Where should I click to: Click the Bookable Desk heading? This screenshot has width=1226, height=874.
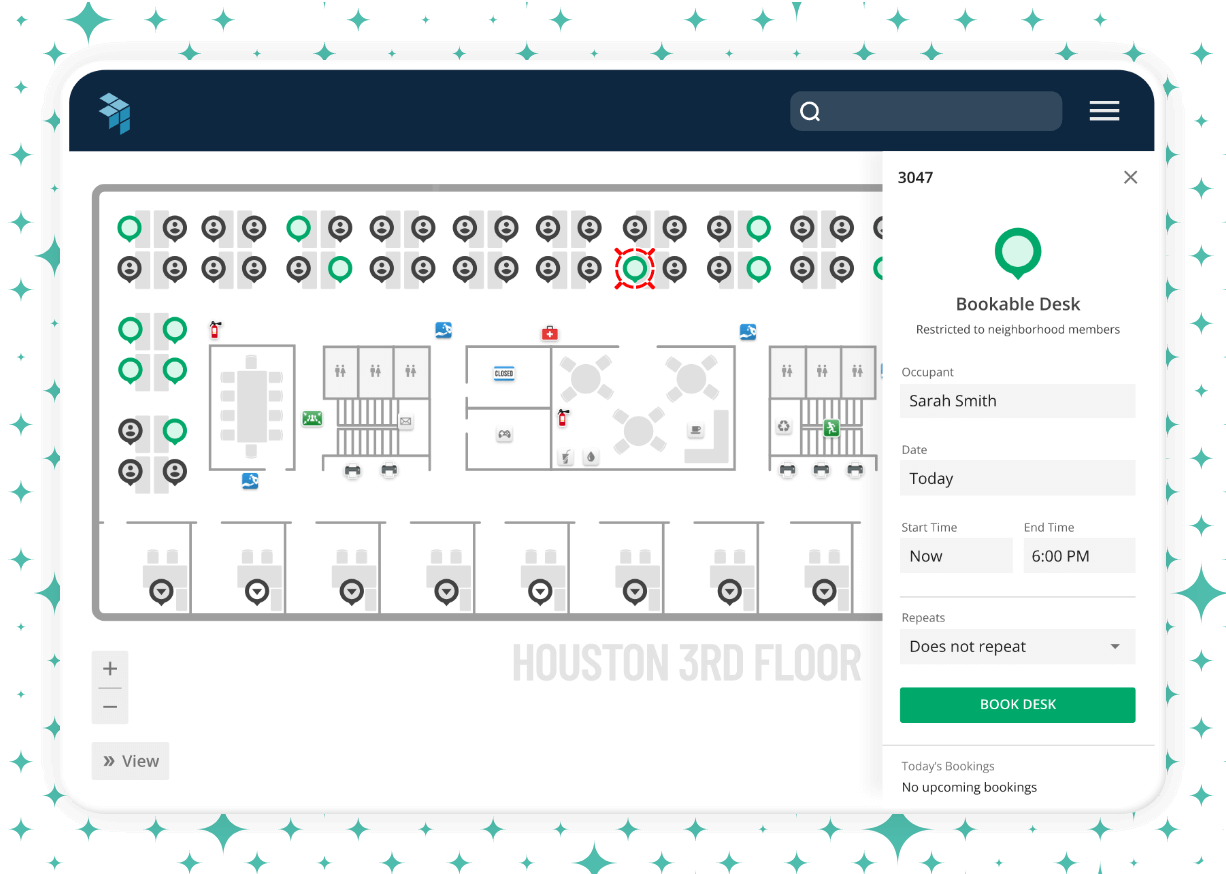tap(1018, 304)
